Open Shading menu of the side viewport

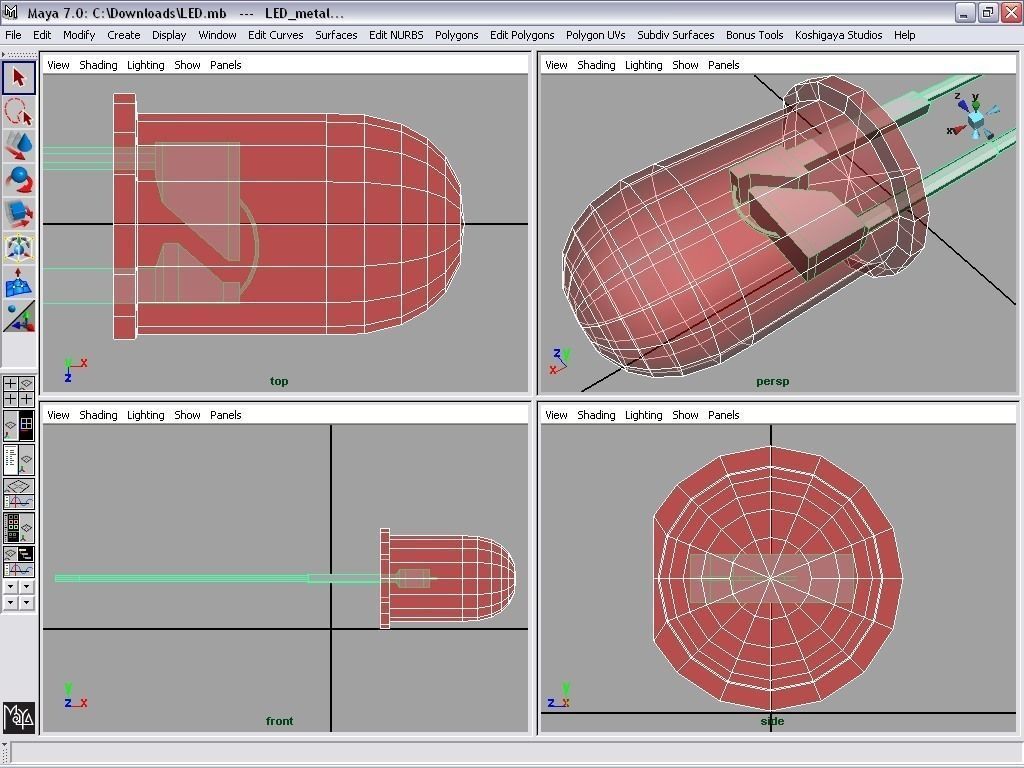[596, 415]
